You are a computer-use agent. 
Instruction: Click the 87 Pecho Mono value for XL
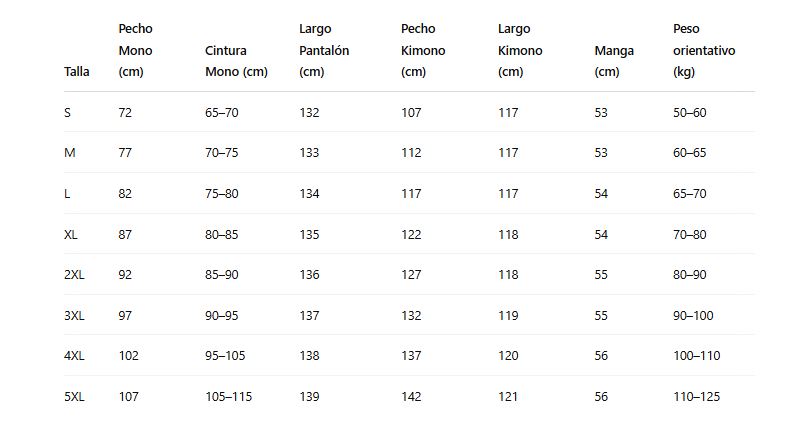tap(125, 235)
